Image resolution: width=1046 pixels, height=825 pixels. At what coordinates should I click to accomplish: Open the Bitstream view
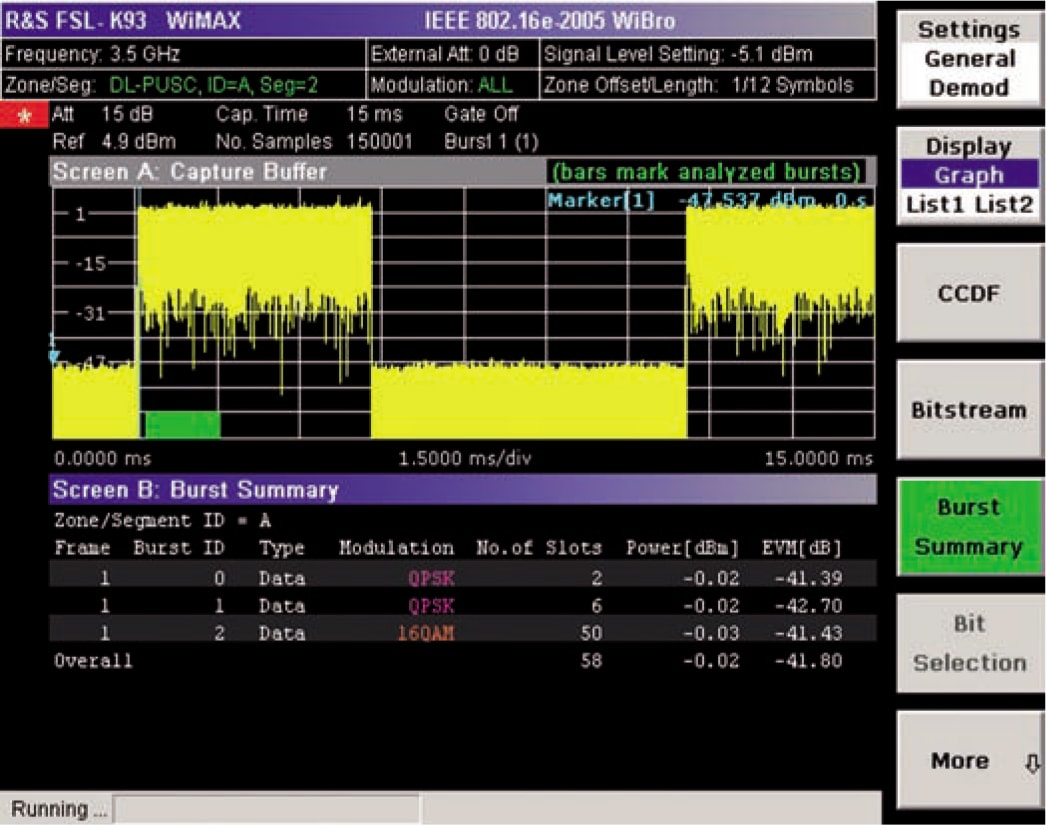[x=969, y=409]
